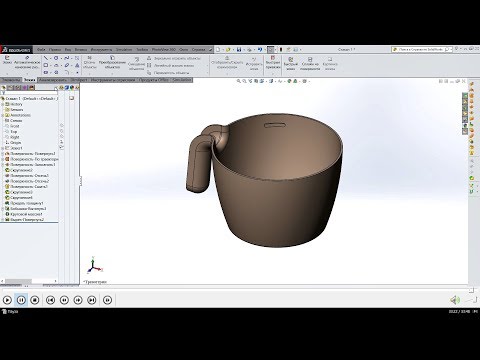
Task: Expand Вырез-Повернуть2 feature node
Action: (3, 220)
